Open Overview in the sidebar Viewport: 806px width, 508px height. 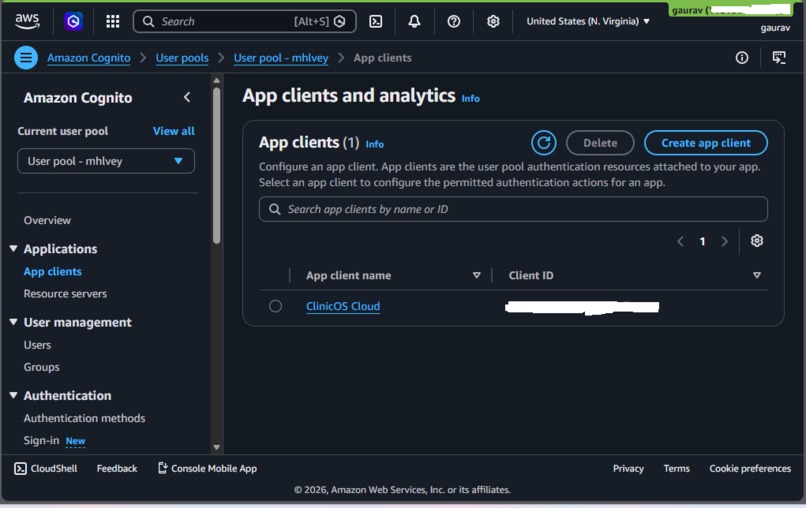point(47,220)
